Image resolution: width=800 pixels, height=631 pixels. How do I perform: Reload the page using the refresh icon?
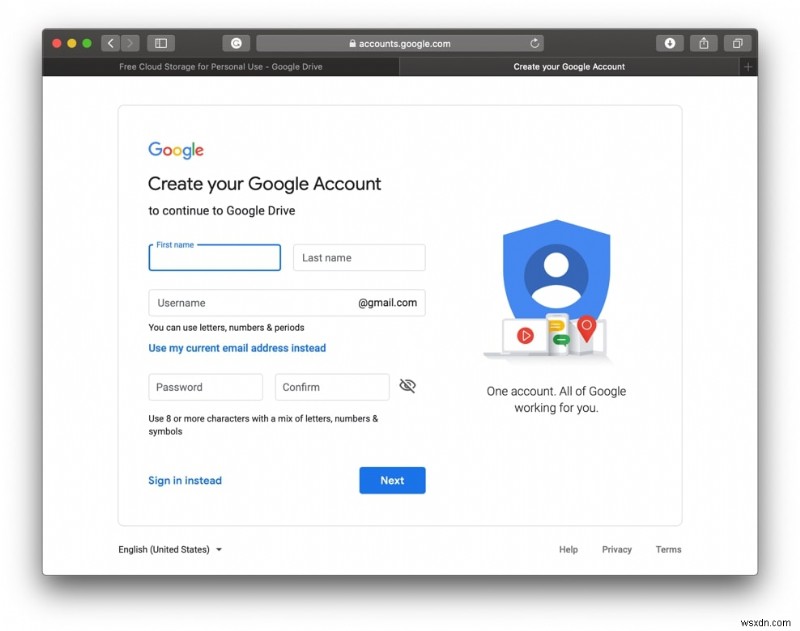coord(535,43)
